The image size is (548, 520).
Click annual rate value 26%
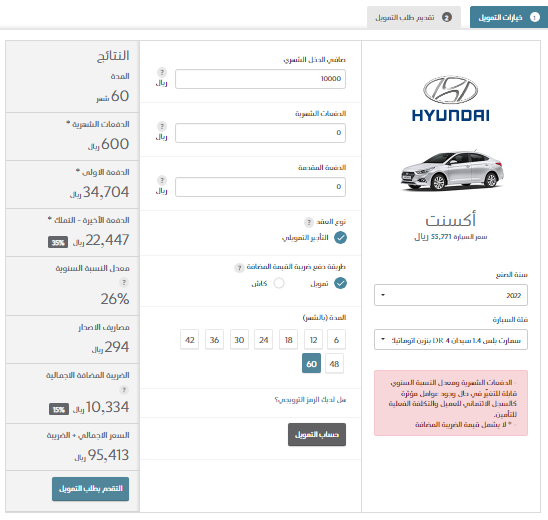(x=115, y=299)
